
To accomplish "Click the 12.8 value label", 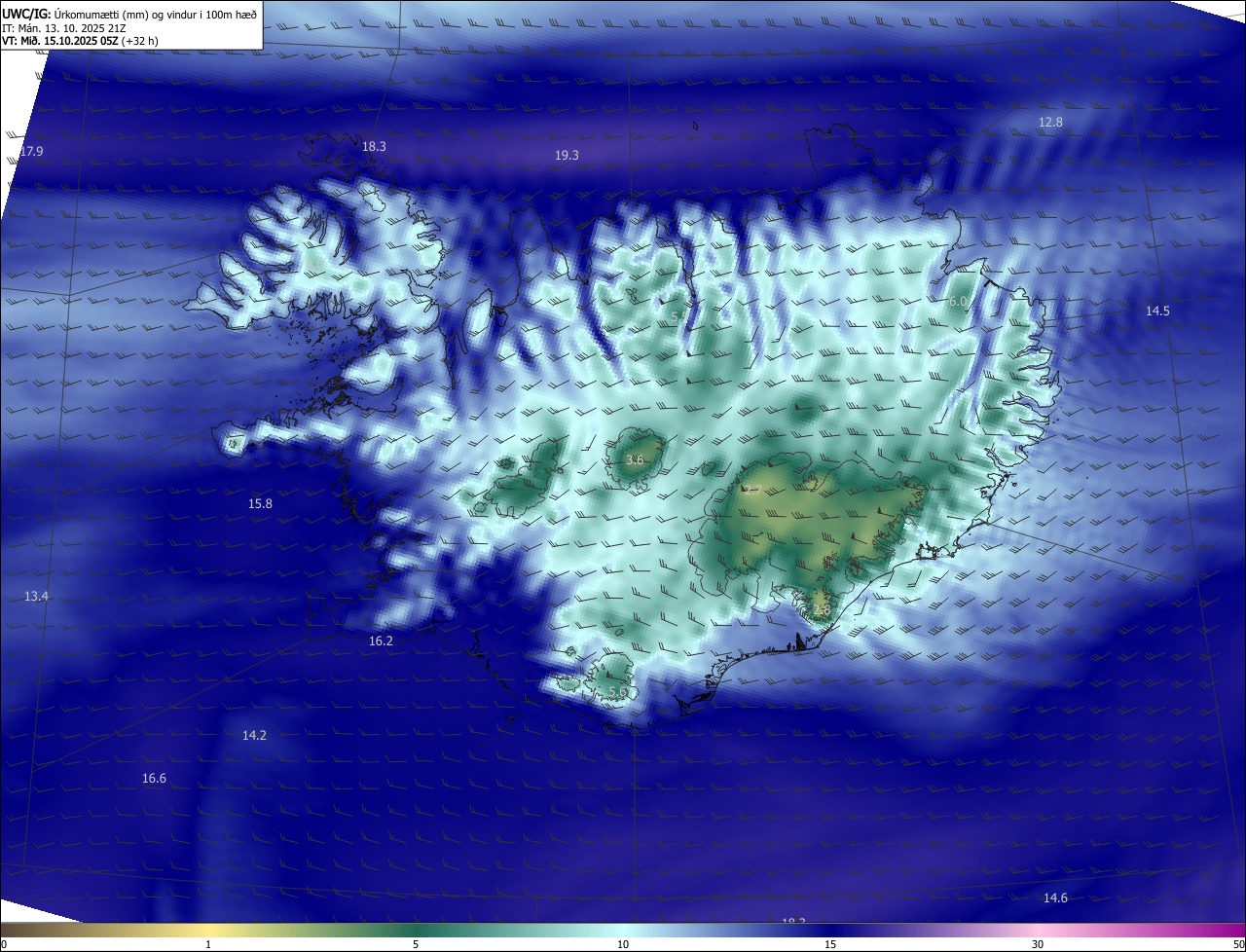I will click(x=1050, y=123).
